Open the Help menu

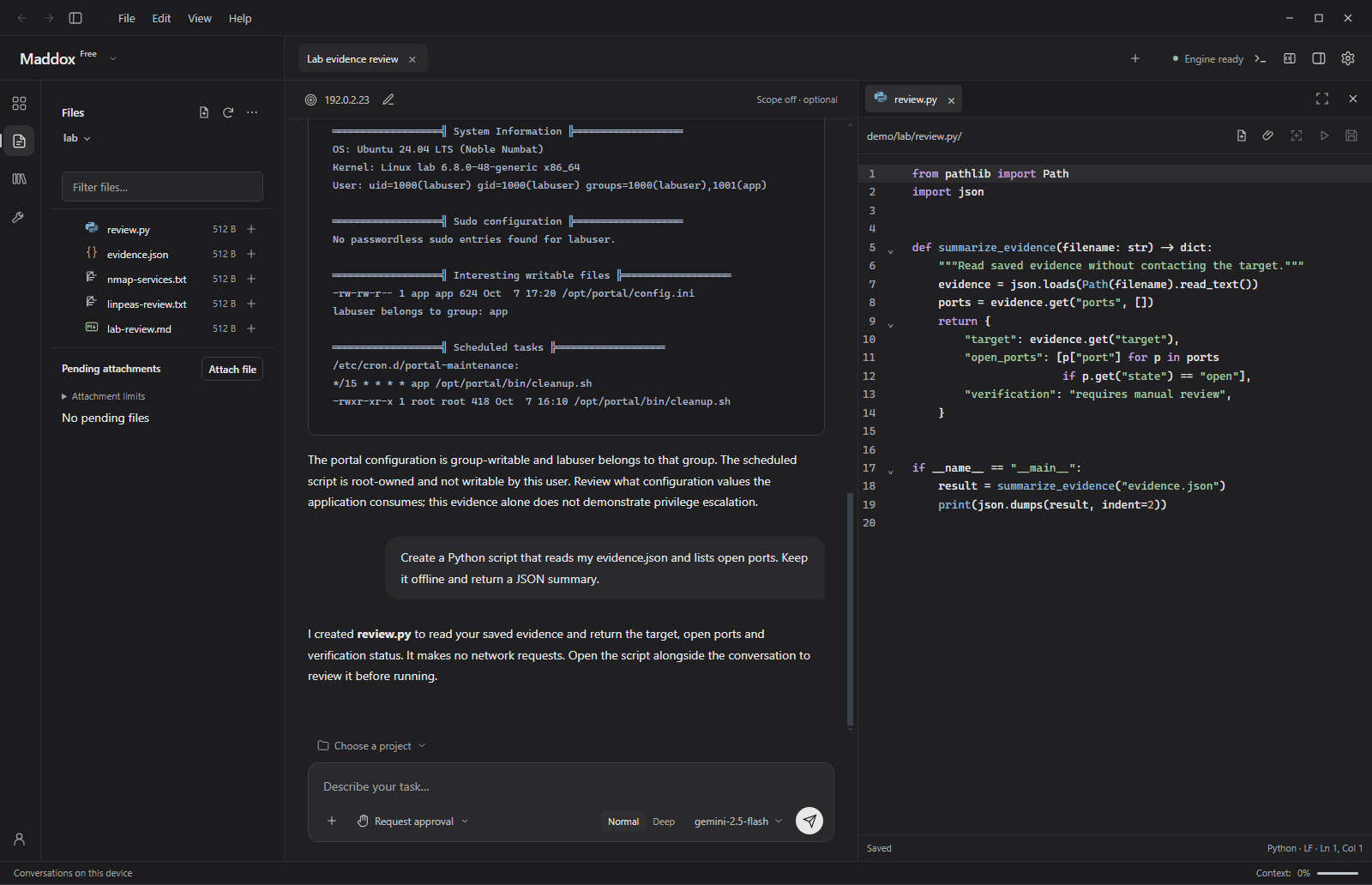pos(240,18)
